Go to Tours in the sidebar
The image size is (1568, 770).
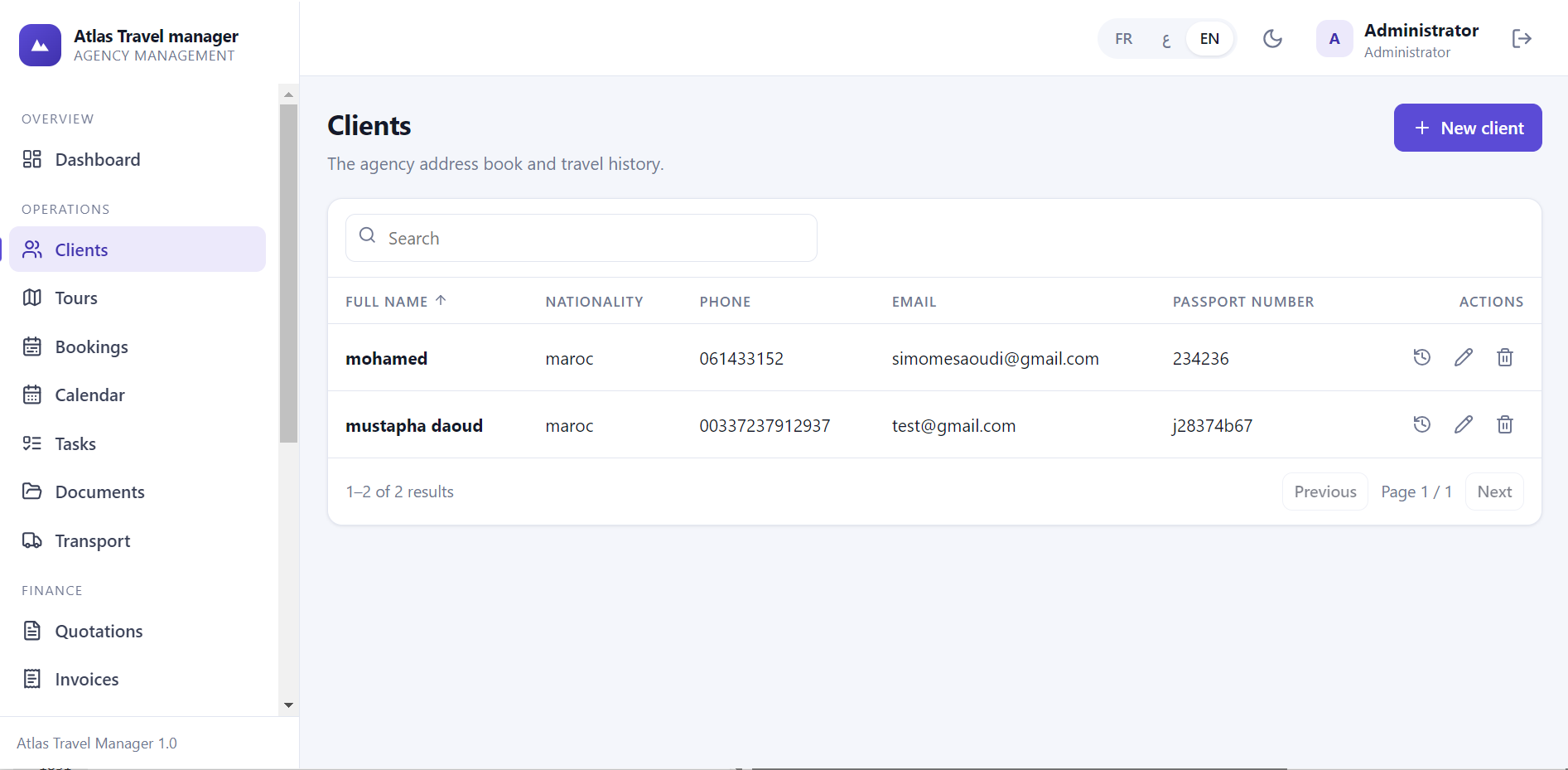tap(138, 298)
